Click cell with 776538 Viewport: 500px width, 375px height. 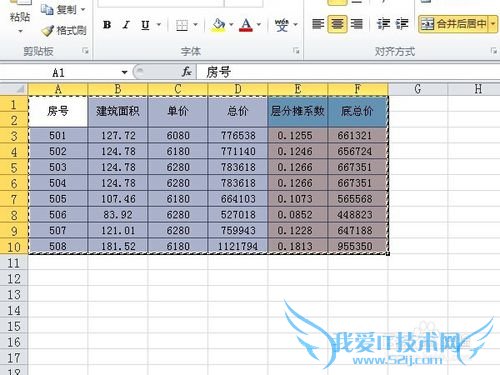click(238, 136)
